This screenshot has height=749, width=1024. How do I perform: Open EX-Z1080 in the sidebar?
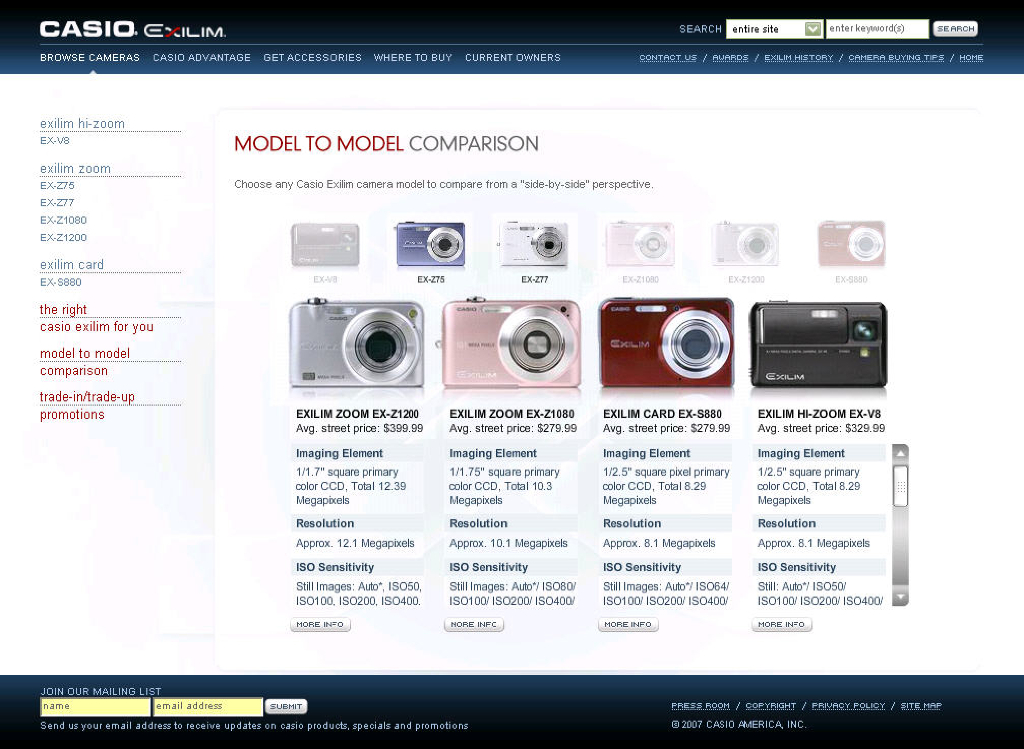pos(63,220)
